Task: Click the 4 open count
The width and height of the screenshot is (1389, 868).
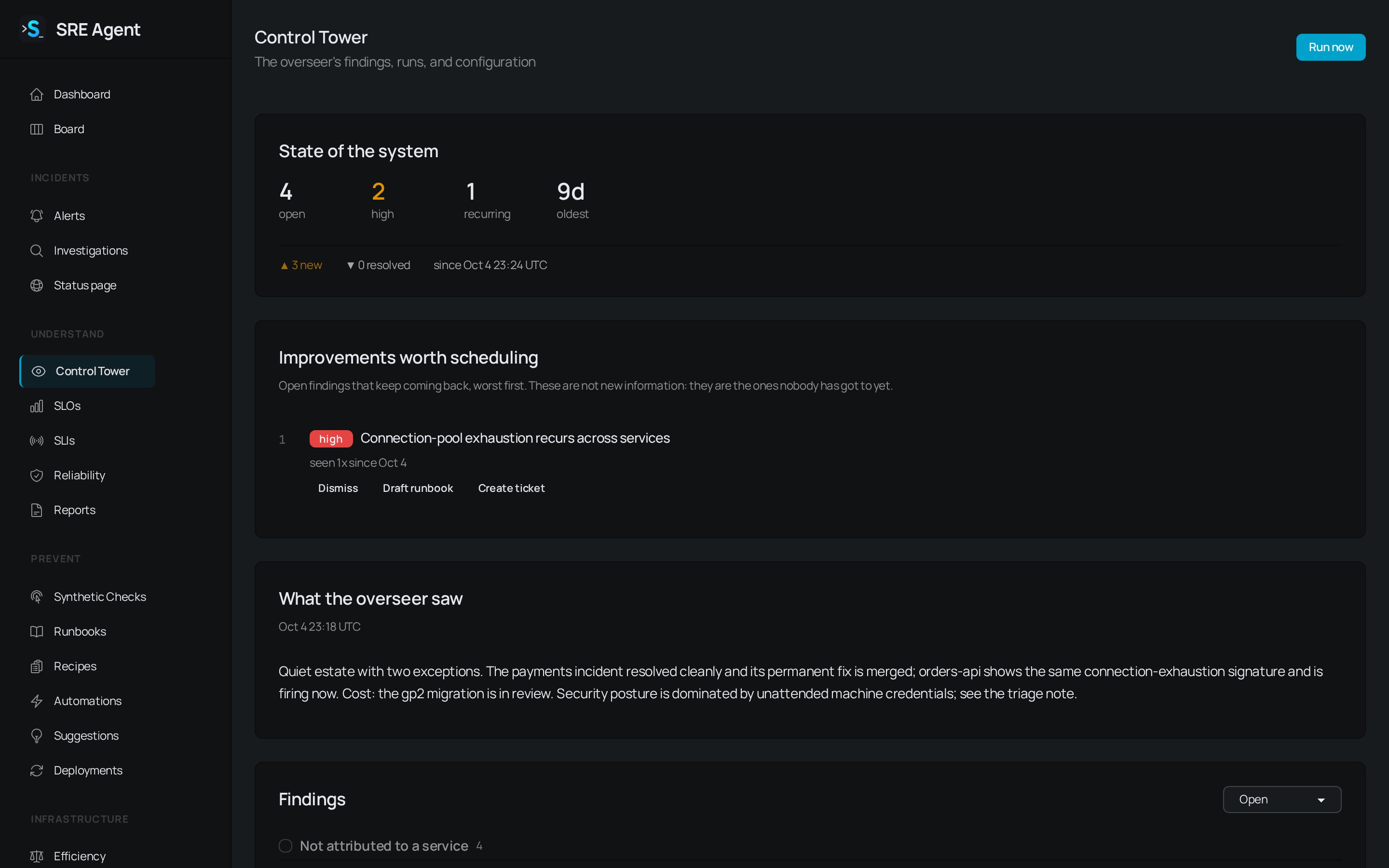Action: pos(286,191)
